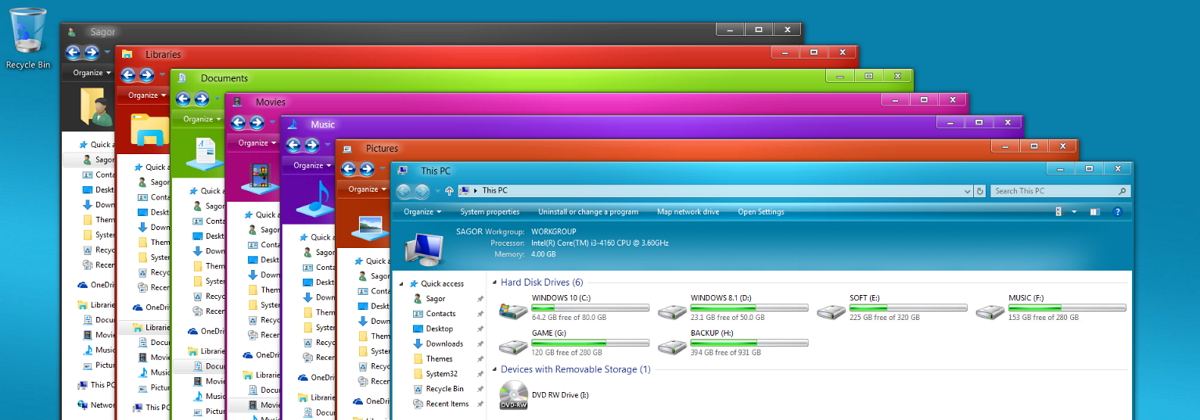Click Open Settings in This PC toolbar
Screen dimensions: 1200x420
click(x=761, y=212)
